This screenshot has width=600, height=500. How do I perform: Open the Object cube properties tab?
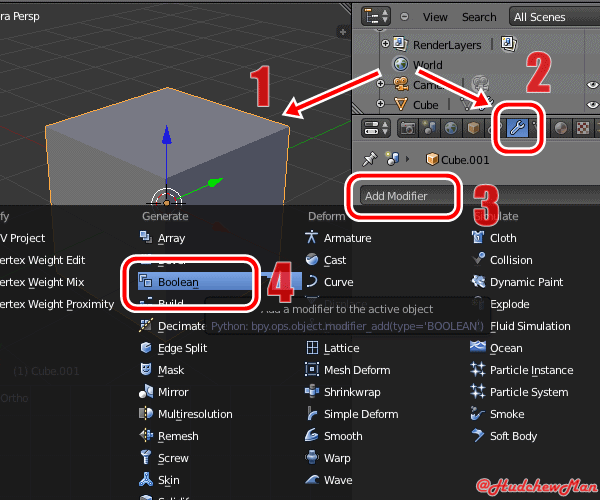pos(473,128)
